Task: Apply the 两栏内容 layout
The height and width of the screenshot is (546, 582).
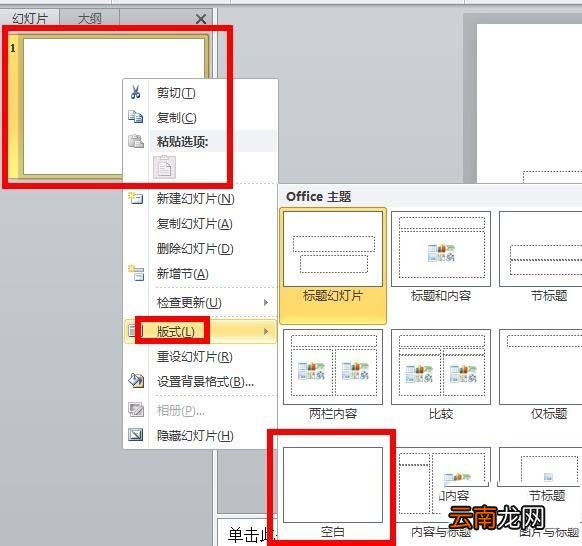Action: (333, 375)
